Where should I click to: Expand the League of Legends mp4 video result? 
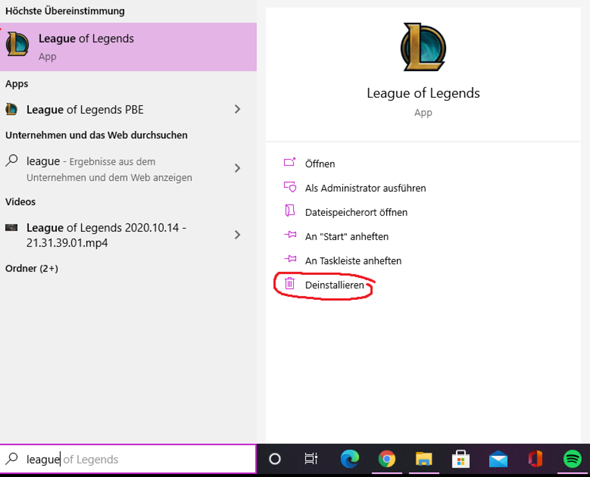click(237, 235)
